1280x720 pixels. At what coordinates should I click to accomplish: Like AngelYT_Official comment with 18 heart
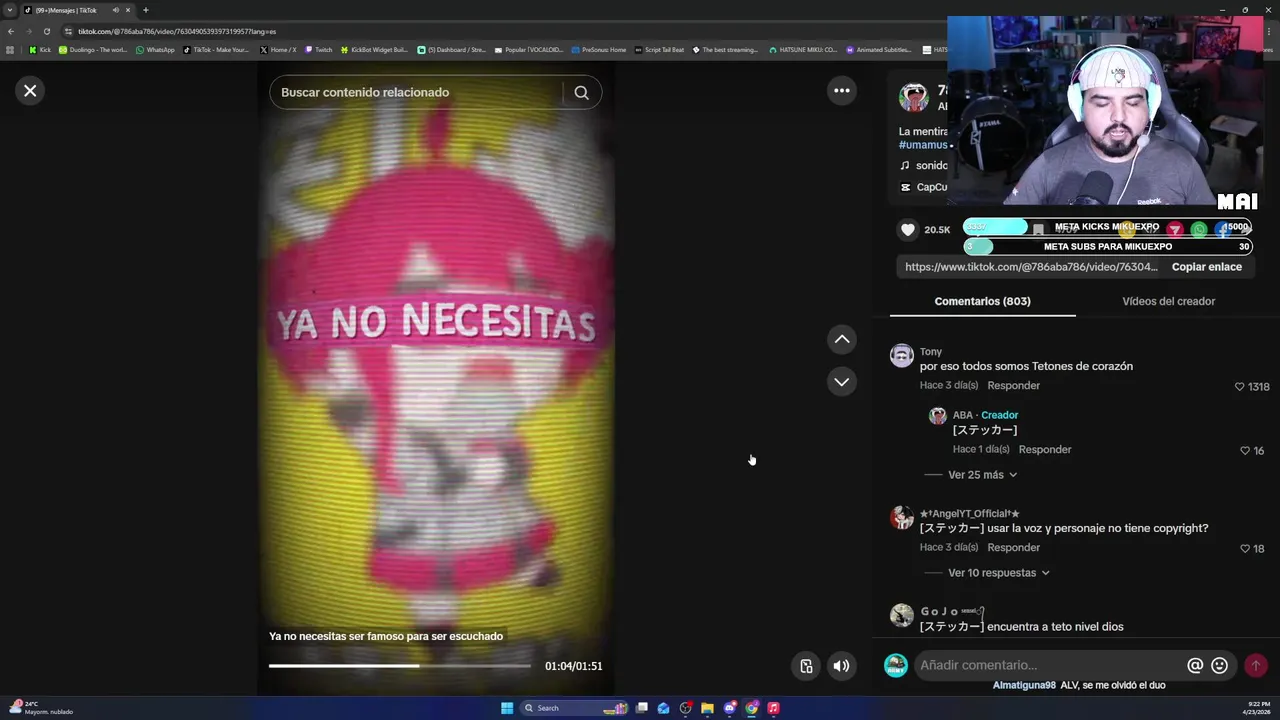click(x=1245, y=549)
